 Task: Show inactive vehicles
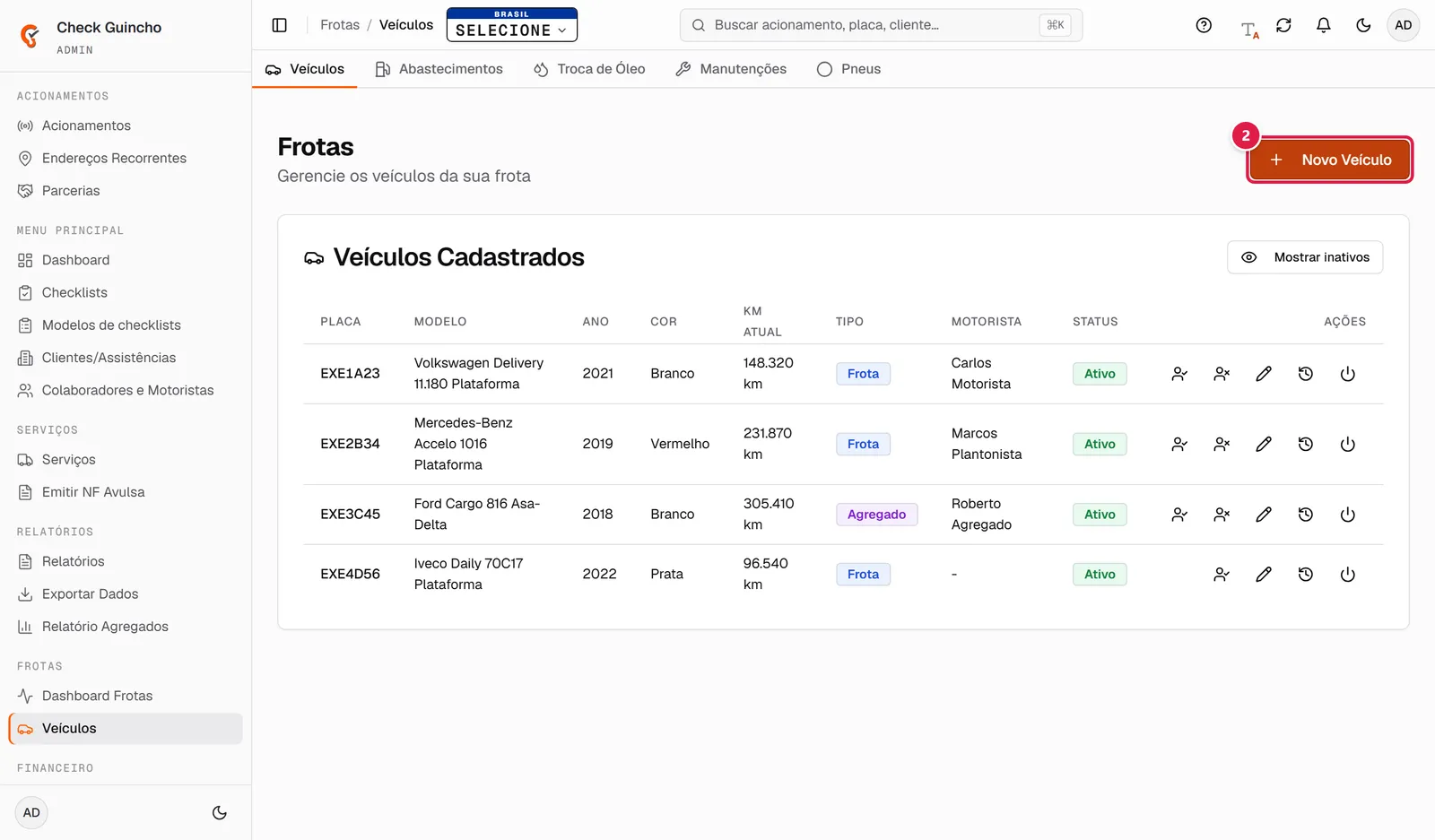1305,257
